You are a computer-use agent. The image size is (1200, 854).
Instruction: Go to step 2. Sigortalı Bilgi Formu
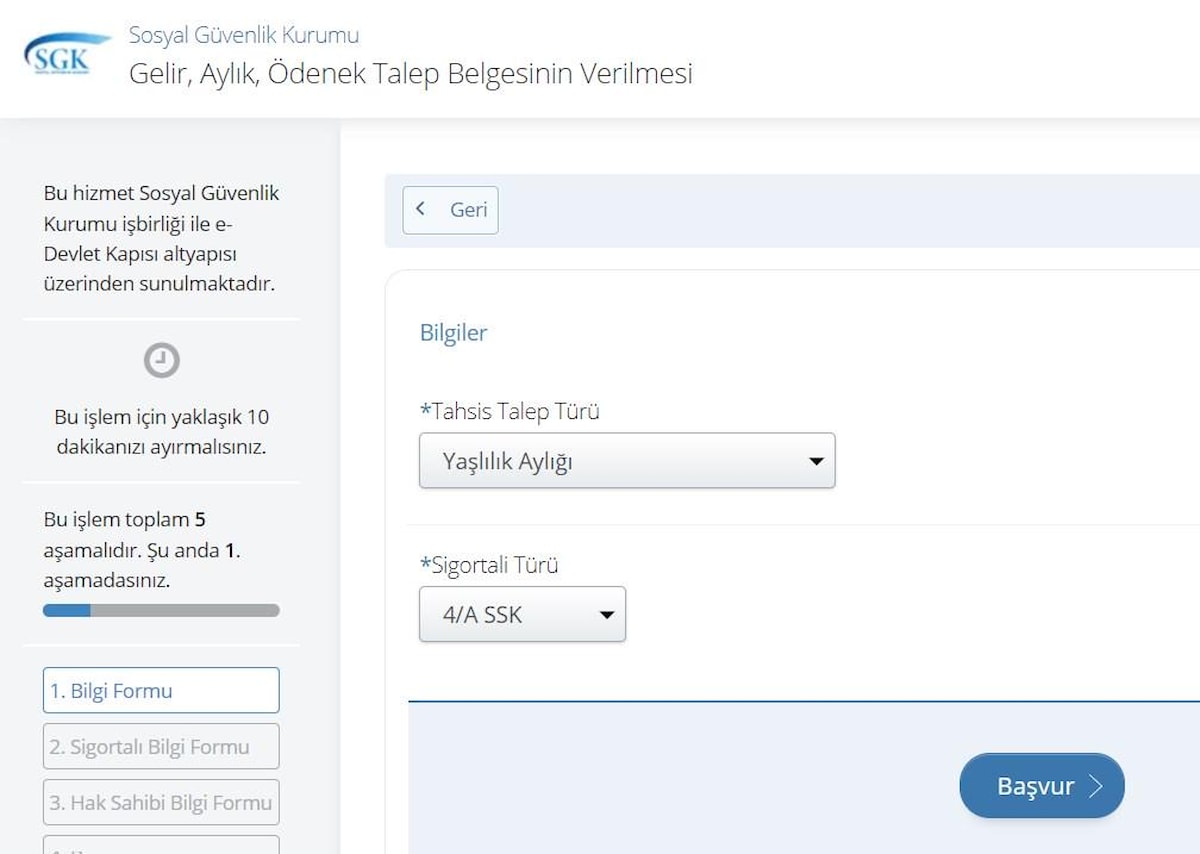click(x=161, y=747)
